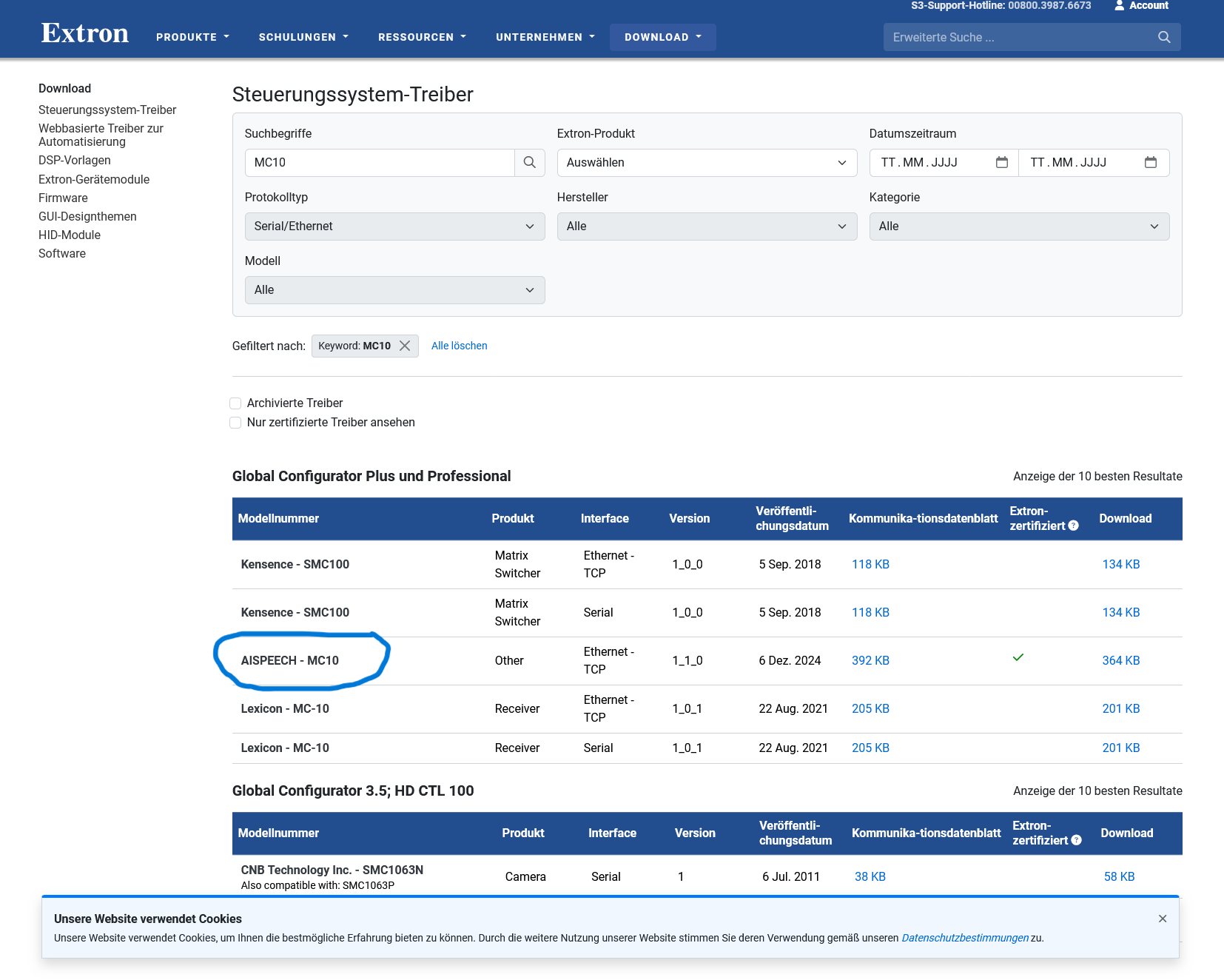The width and height of the screenshot is (1224, 980).
Task: Click the Lexicon - MC-10 Serial row name
Action: [x=285, y=748]
